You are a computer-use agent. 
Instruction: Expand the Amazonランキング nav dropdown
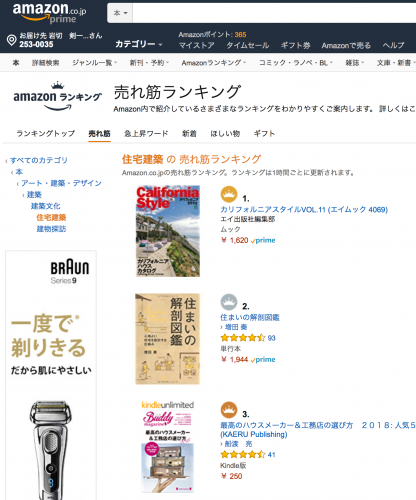214,63
